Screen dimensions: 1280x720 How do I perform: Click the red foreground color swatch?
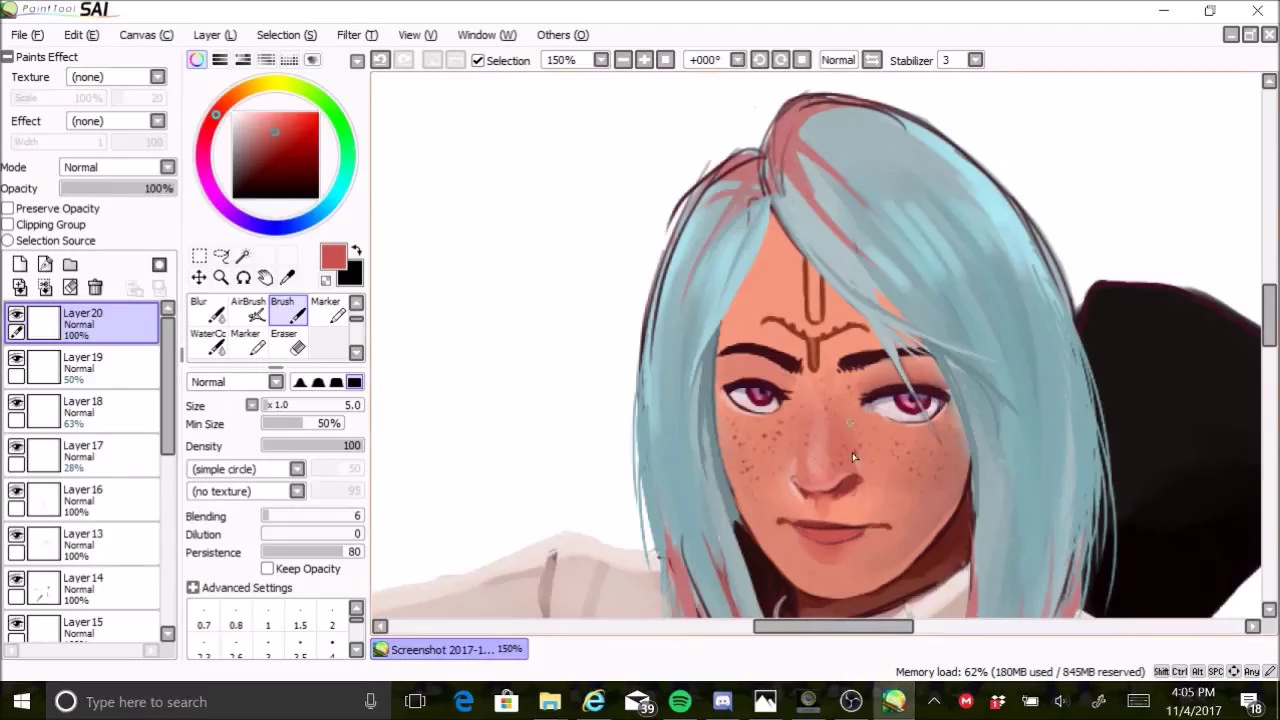pos(333,257)
